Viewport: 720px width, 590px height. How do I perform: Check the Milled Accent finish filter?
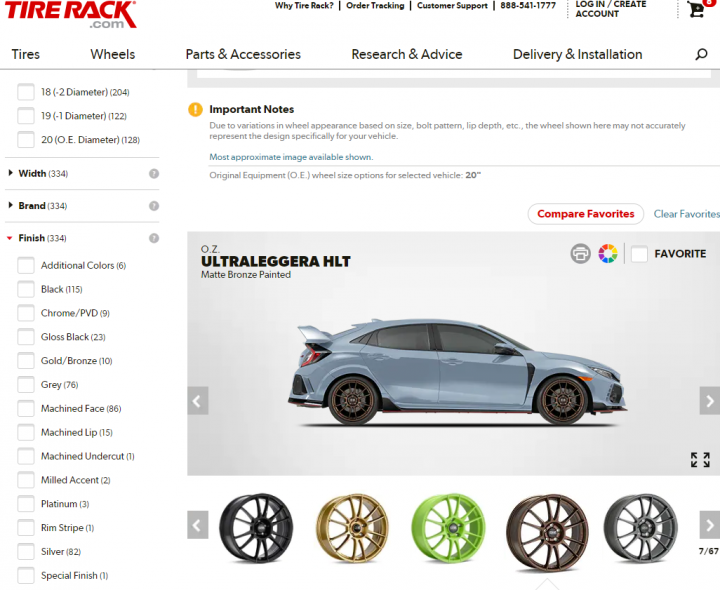point(26,480)
